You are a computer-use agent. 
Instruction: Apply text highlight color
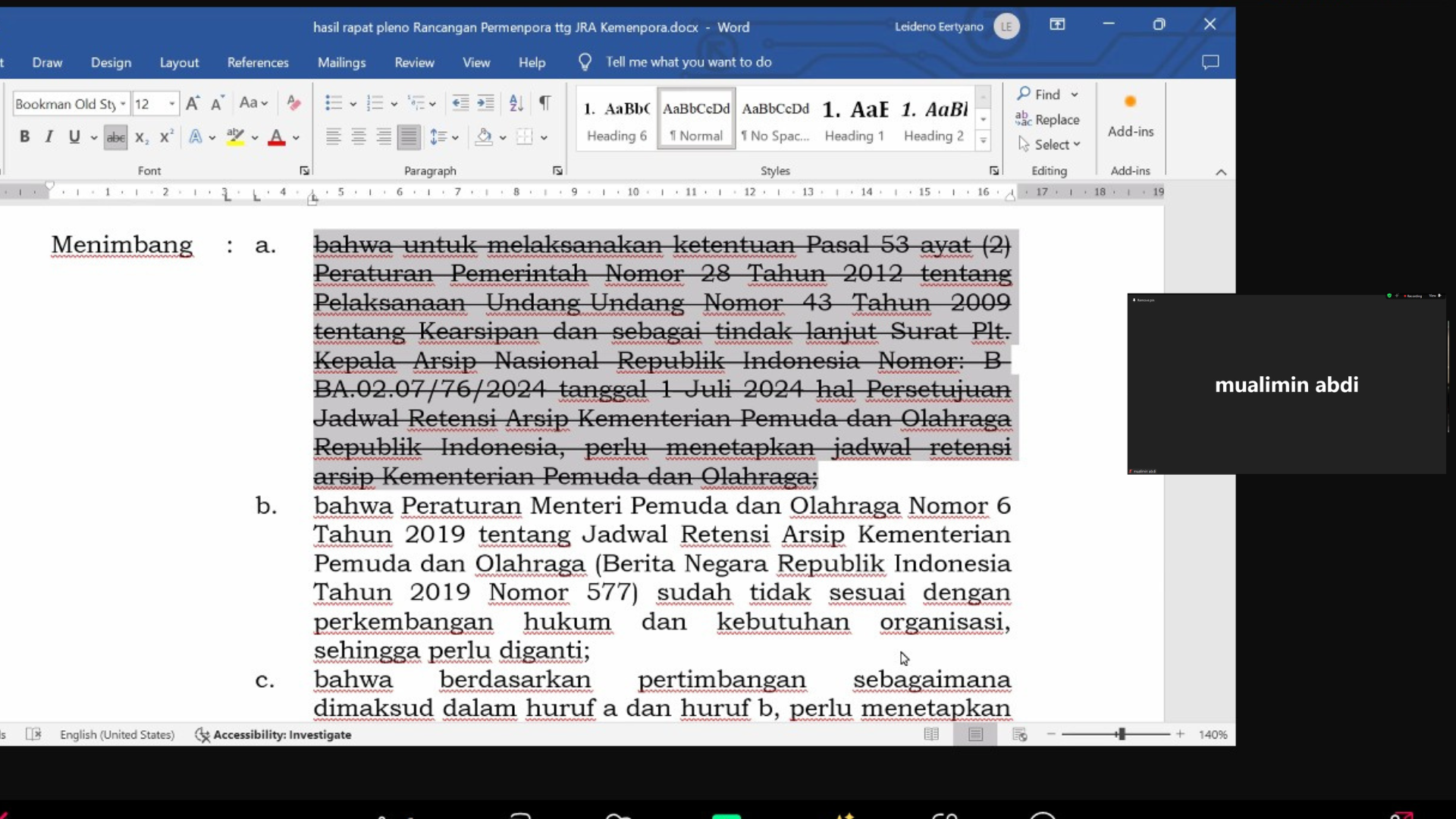[x=236, y=137]
